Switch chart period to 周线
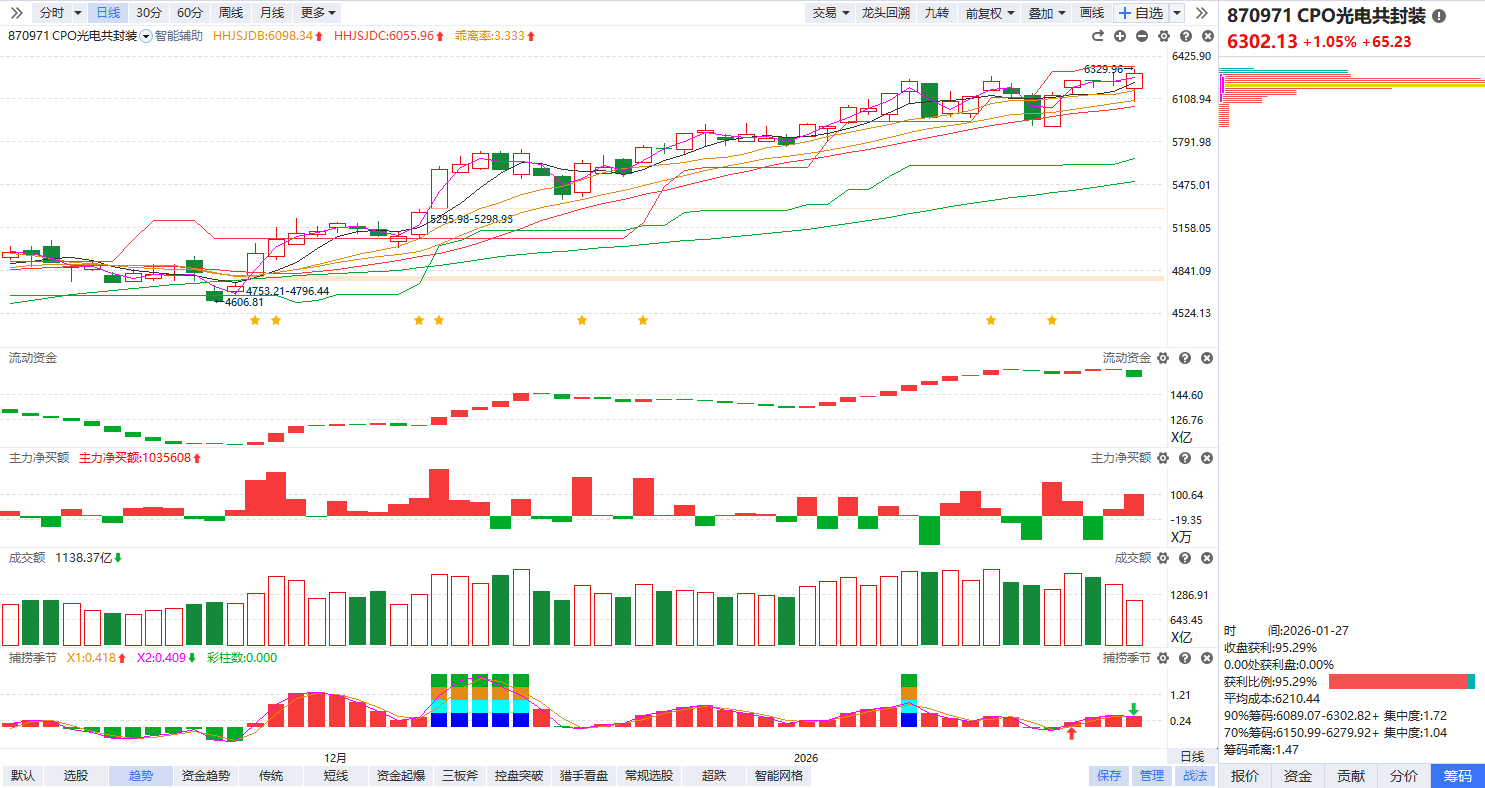 click(230, 13)
